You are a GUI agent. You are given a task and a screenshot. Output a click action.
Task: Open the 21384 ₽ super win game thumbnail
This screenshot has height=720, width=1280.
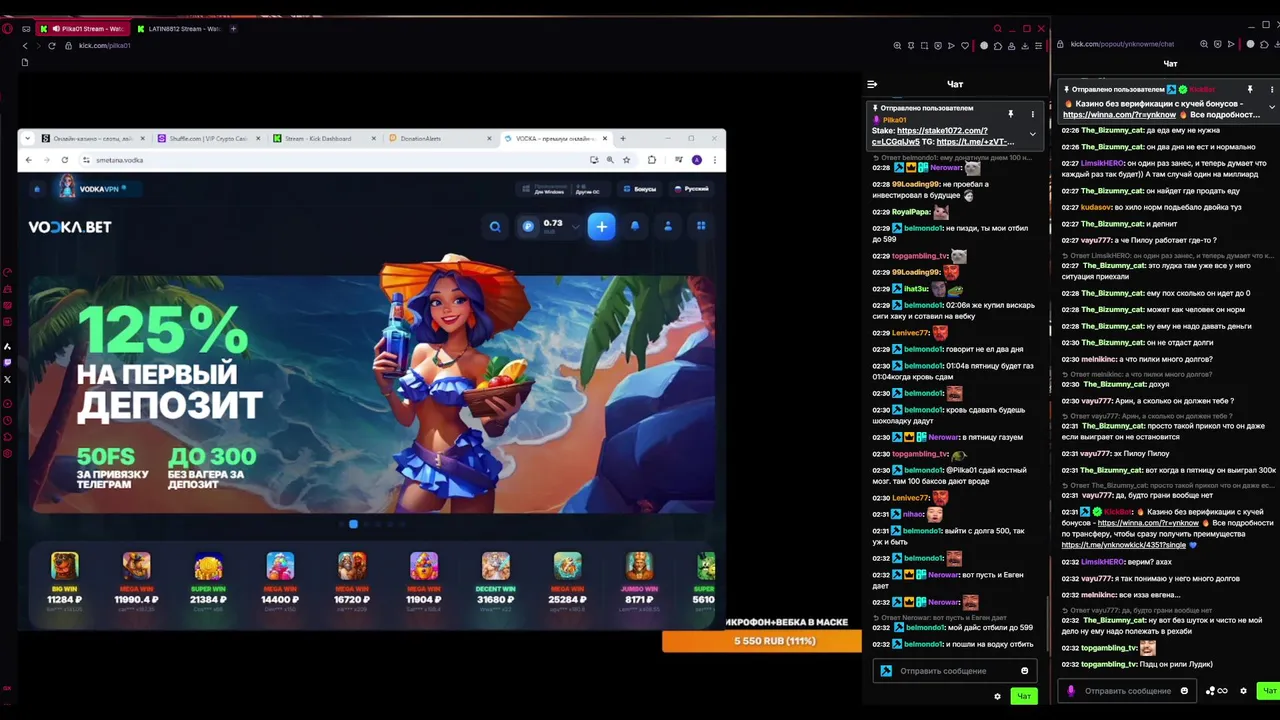[x=208, y=567]
